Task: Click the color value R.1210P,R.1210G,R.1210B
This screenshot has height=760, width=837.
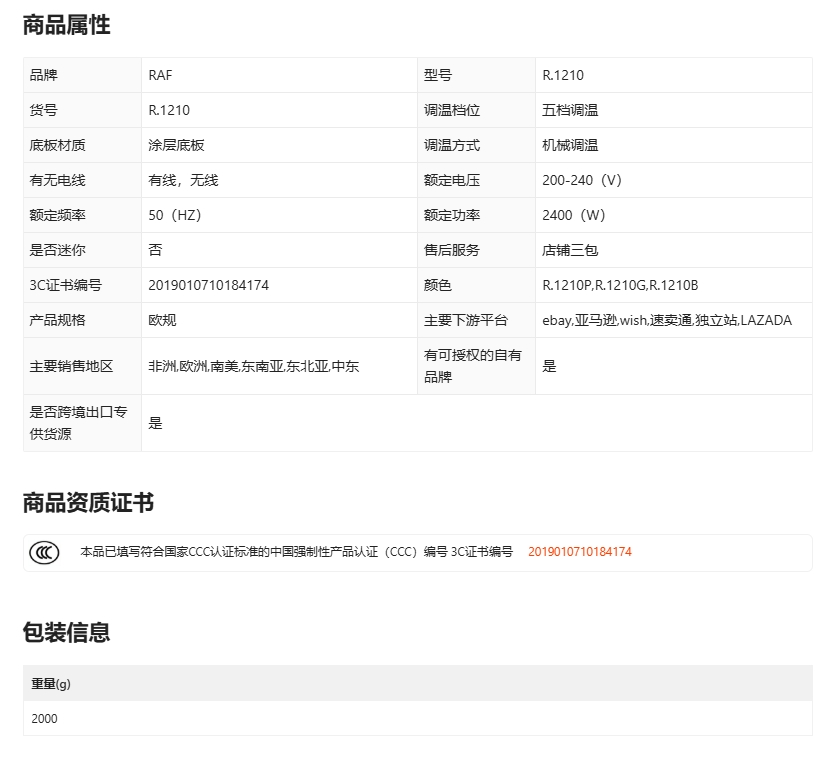Action: click(x=620, y=285)
